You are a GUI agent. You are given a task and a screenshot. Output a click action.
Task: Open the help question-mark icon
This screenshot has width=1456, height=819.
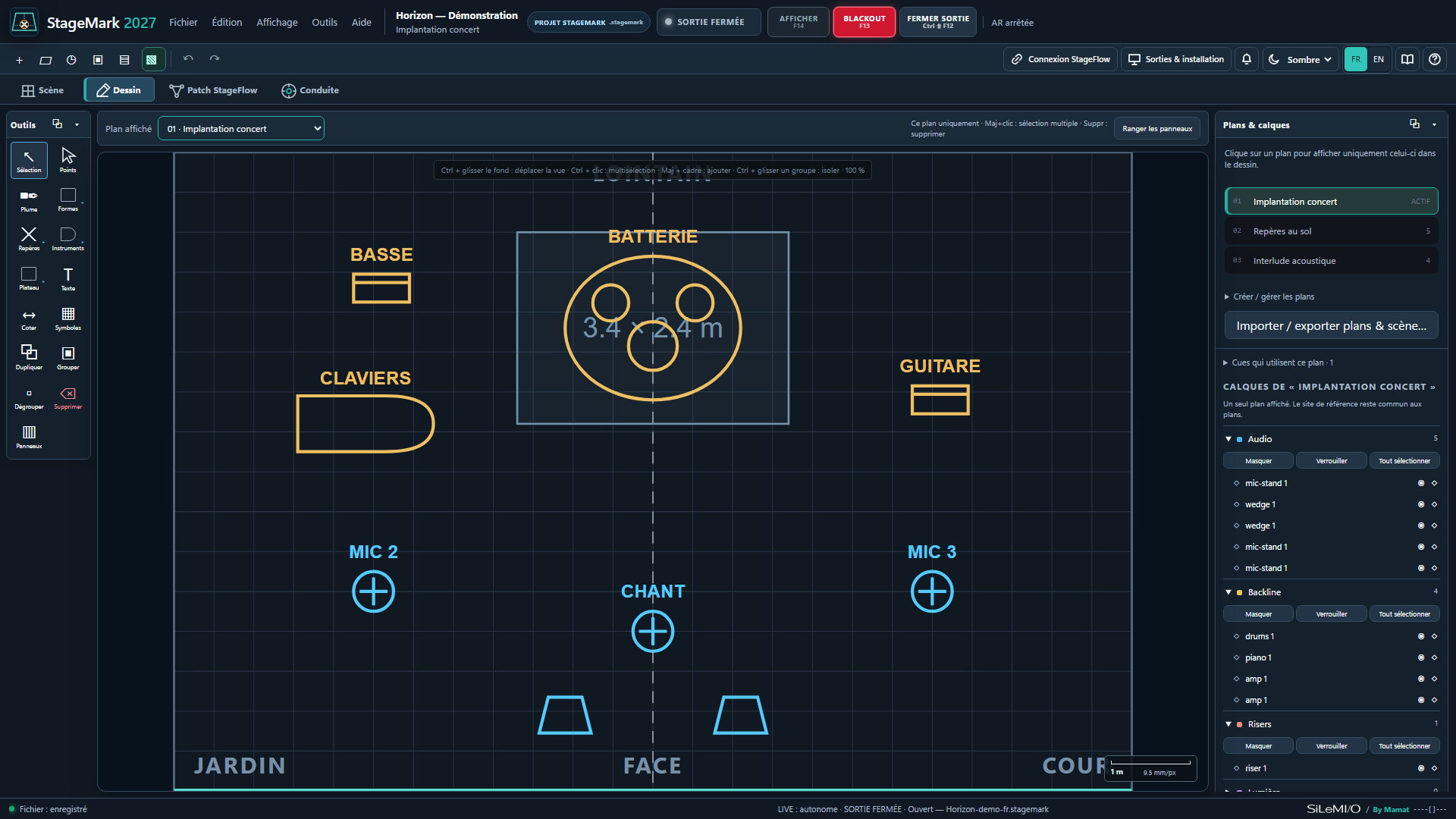click(1435, 59)
